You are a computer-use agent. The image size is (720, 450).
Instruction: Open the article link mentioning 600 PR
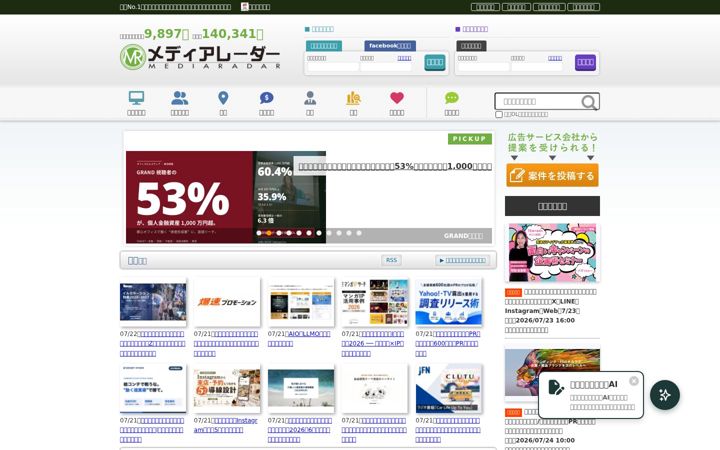(x=447, y=344)
